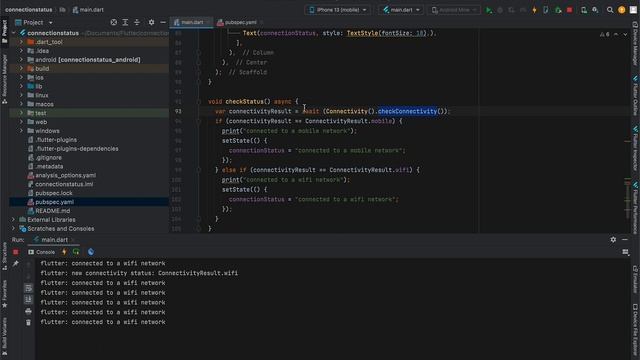This screenshot has height=360, width=640.
Task: Toggle soft-wrap in the console
Action: pos(28,288)
